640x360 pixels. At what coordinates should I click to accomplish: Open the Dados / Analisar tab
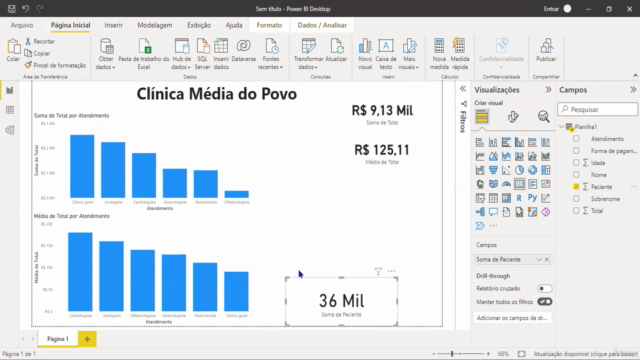click(x=322, y=25)
